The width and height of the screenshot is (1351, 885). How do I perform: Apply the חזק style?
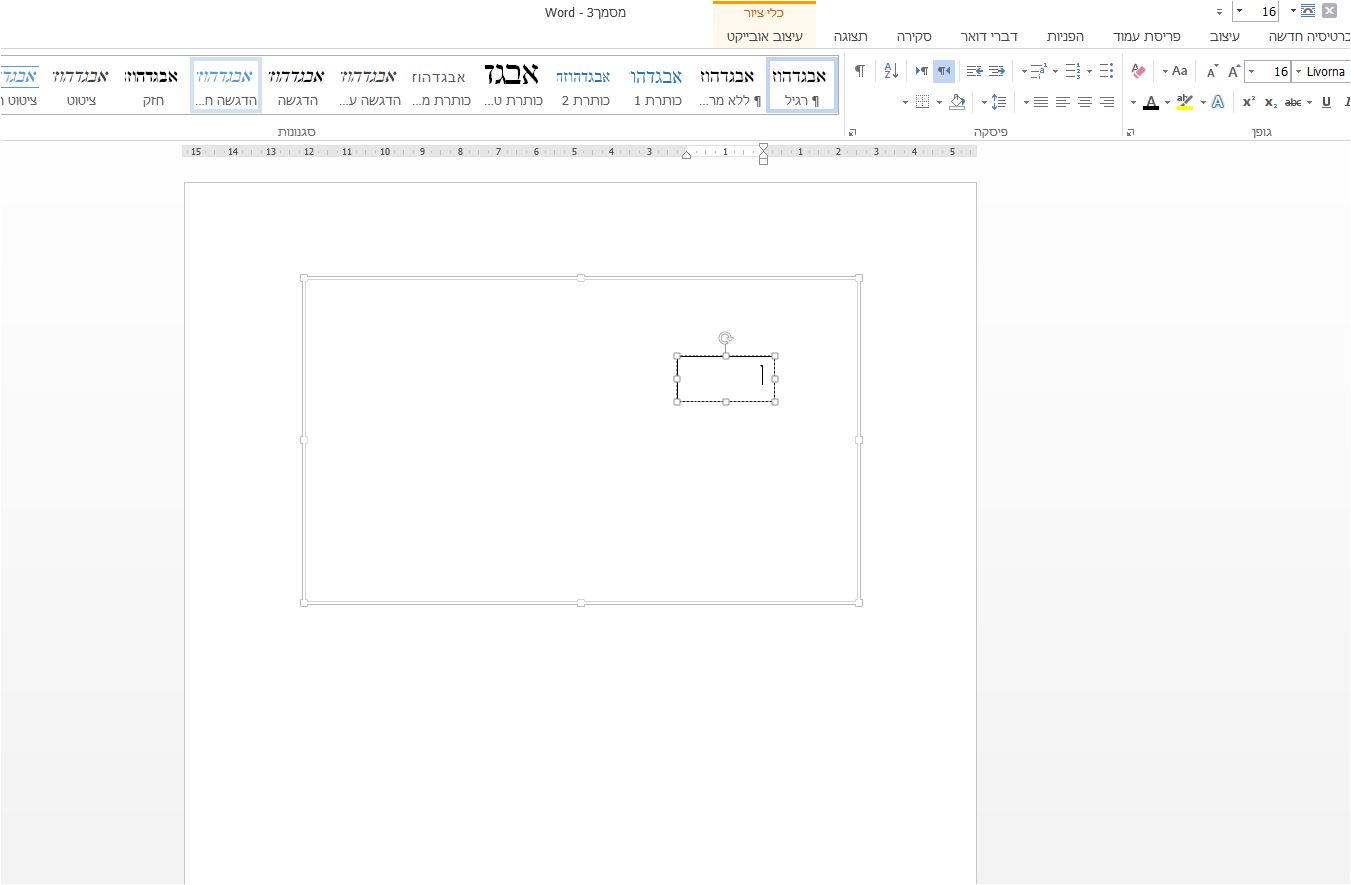(152, 86)
